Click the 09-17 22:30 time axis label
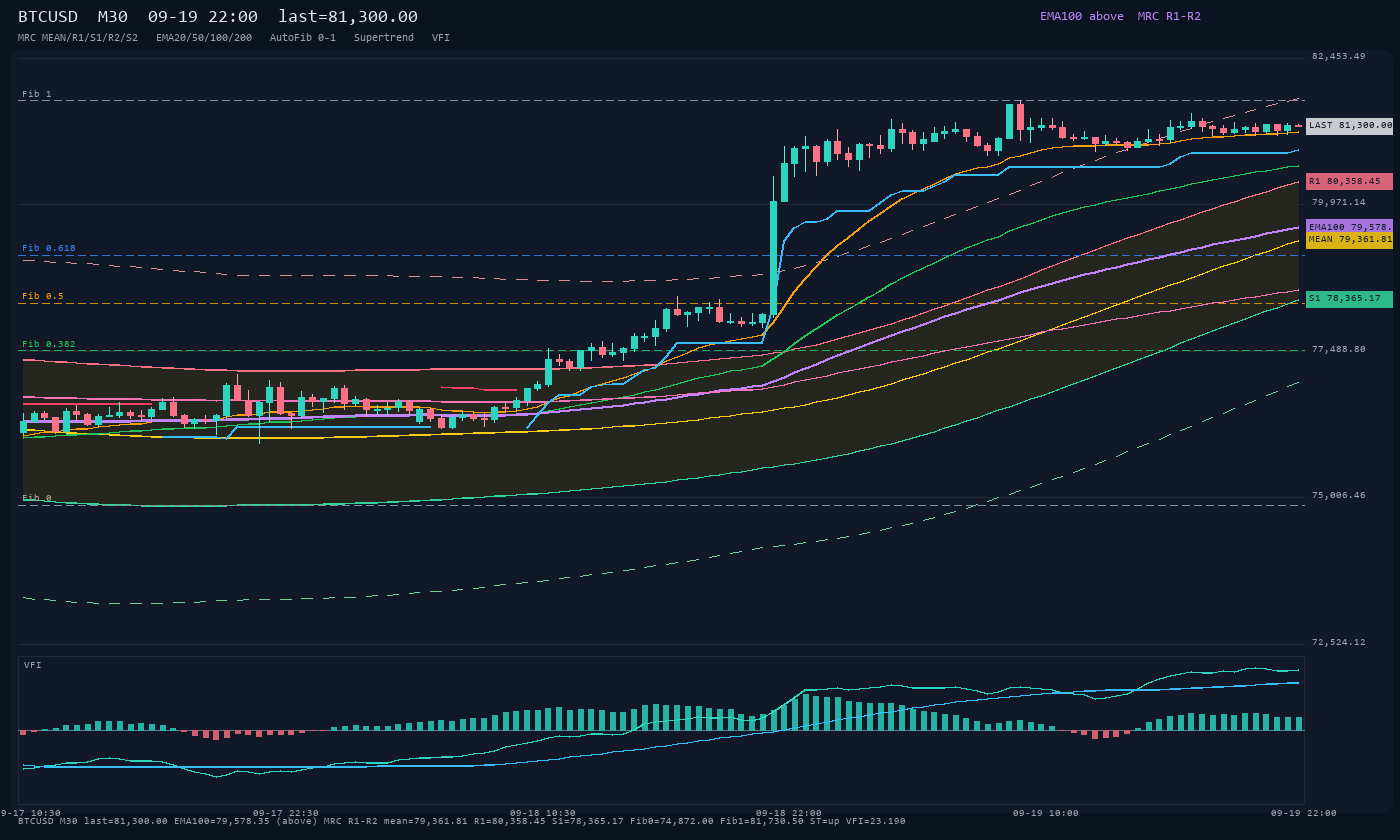 point(286,813)
